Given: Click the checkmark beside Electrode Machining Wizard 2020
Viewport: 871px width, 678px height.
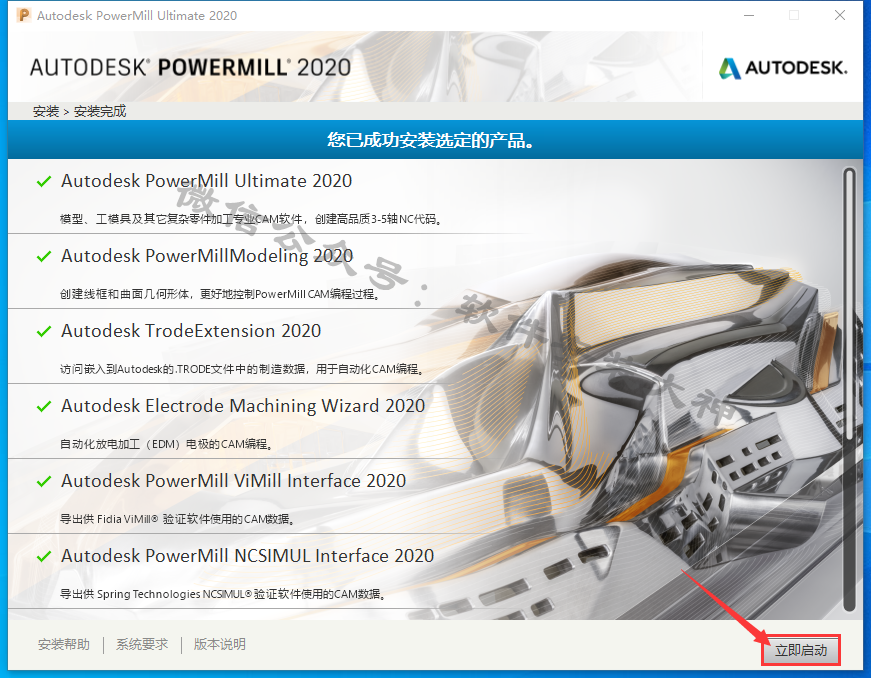Looking at the screenshot, I should (x=44, y=406).
